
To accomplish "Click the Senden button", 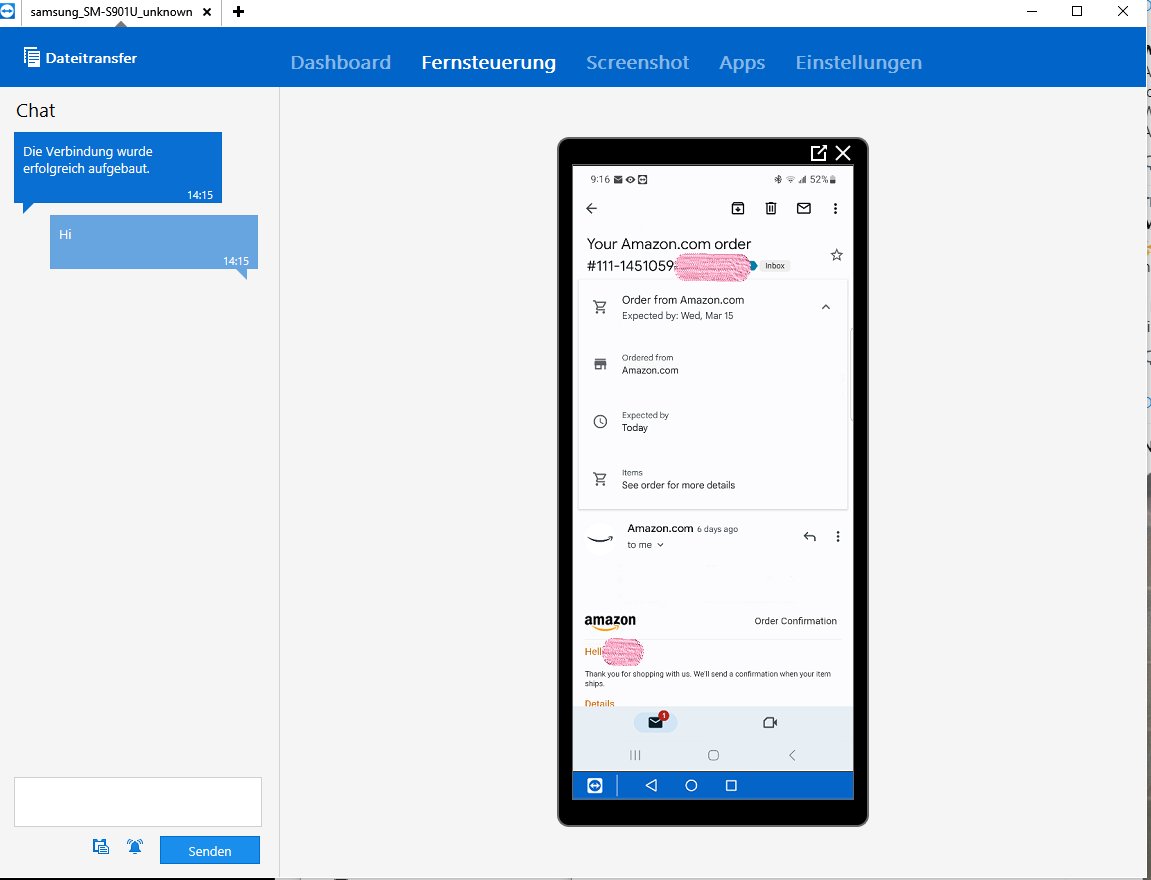I will (x=210, y=850).
